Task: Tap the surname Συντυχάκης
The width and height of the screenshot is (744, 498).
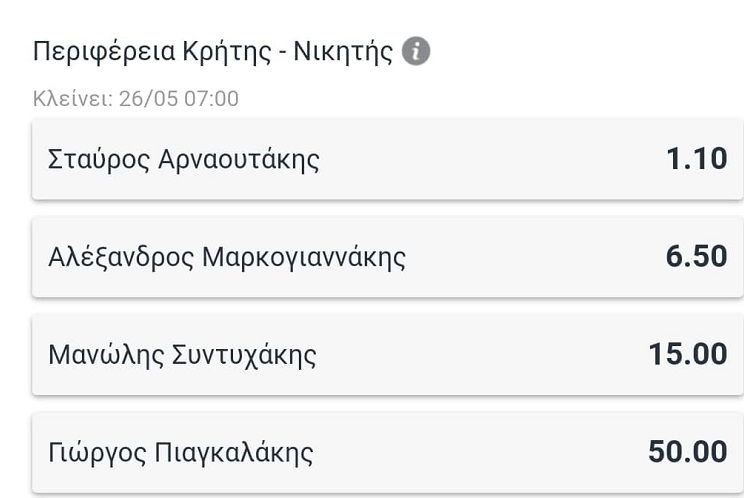Action: 243,355
